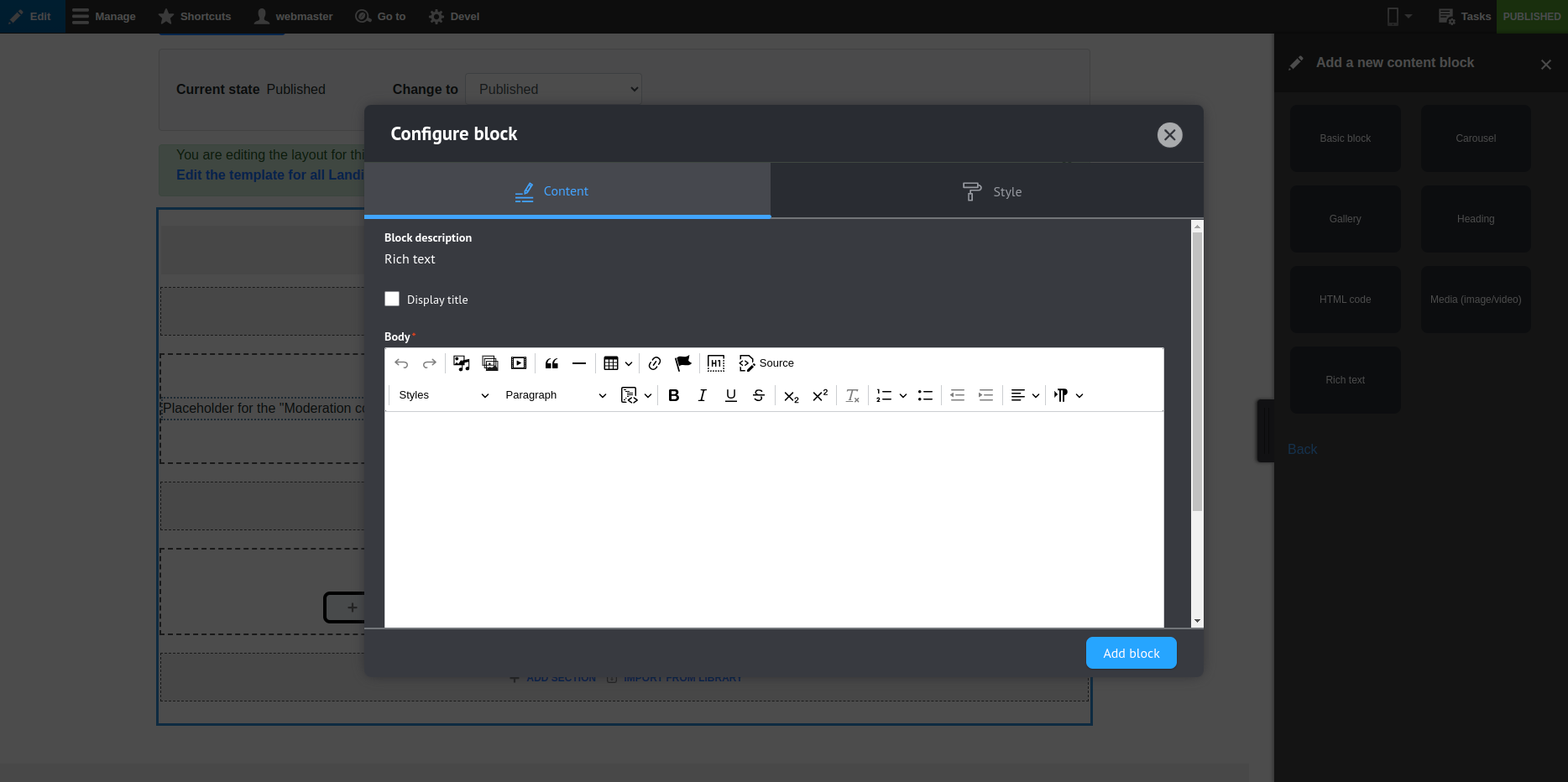This screenshot has width=1568, height=782.
Task: Open the code block dropdown
Action: (636, 395)
